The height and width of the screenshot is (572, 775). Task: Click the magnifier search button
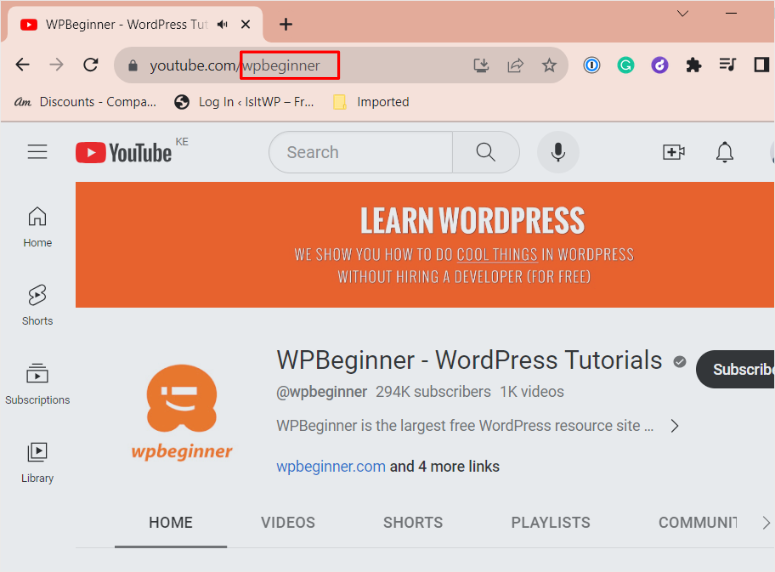(x=486, y=152)
